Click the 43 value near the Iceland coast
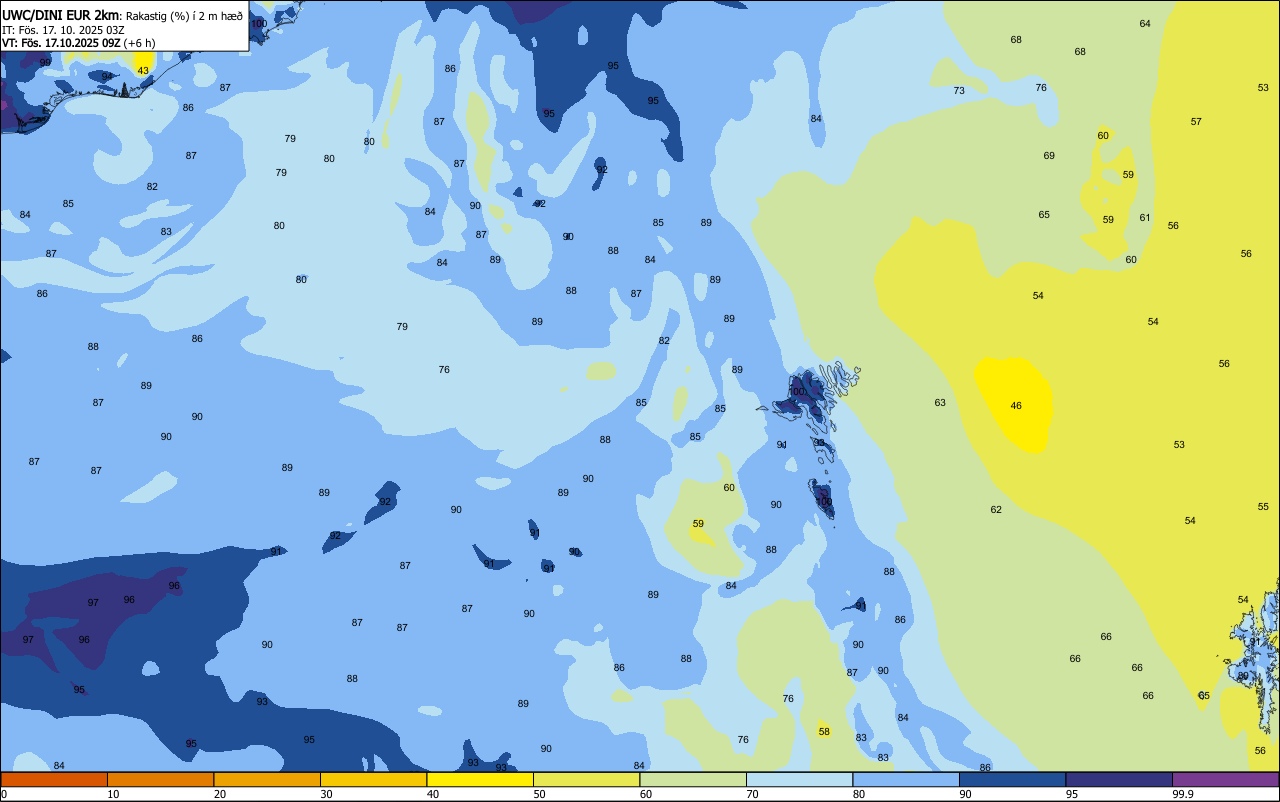This screenshot has height=802, width=1280. 143,71
